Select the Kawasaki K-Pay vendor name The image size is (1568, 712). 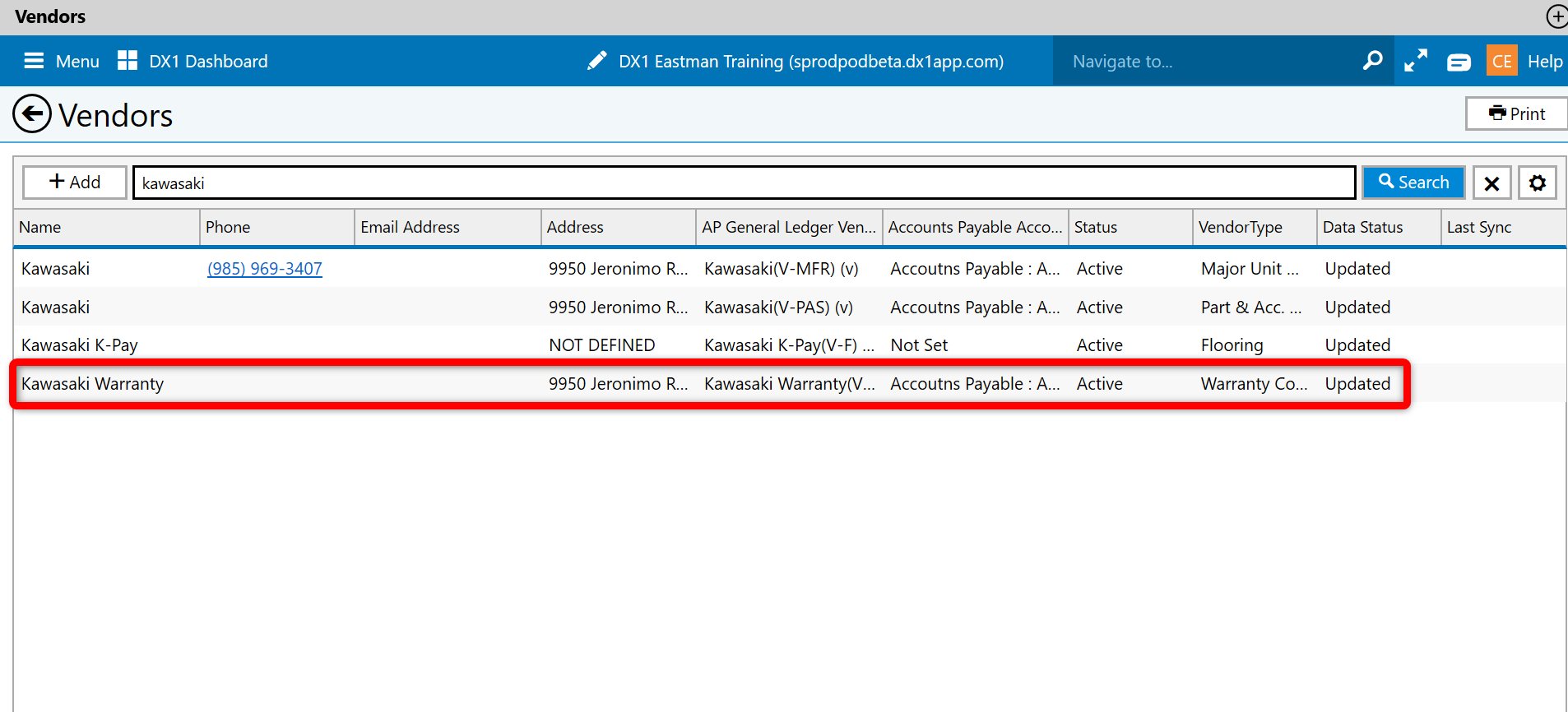(x=80, y=345)
